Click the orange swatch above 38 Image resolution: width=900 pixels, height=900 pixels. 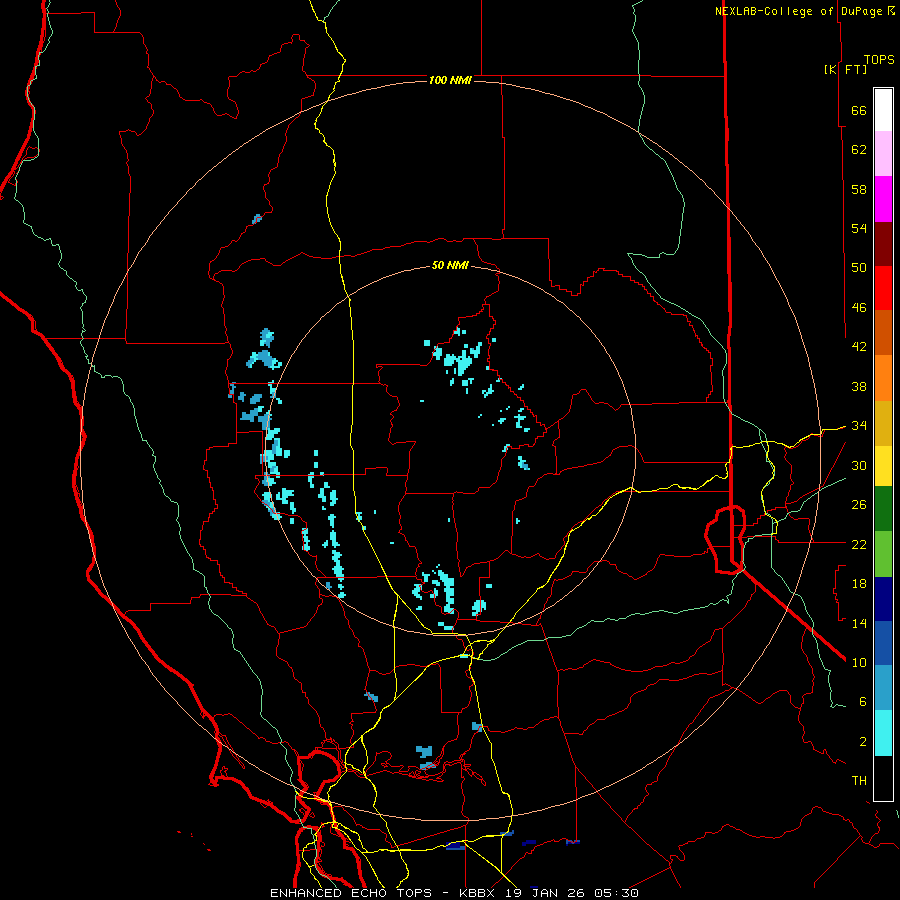coord(883,378)
